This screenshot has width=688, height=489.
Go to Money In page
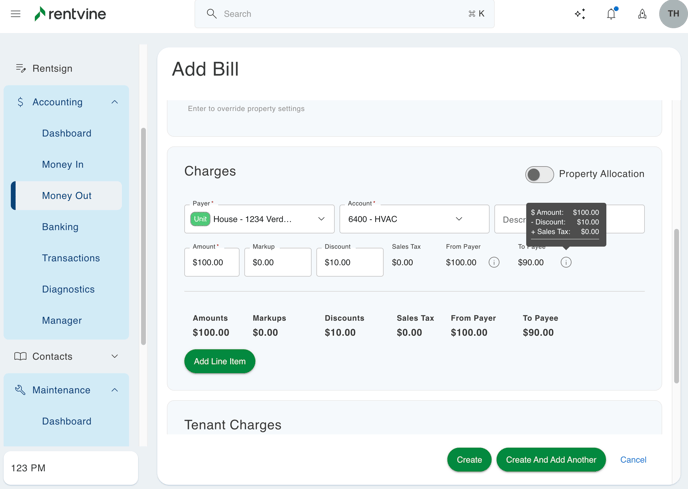(63, 164)
